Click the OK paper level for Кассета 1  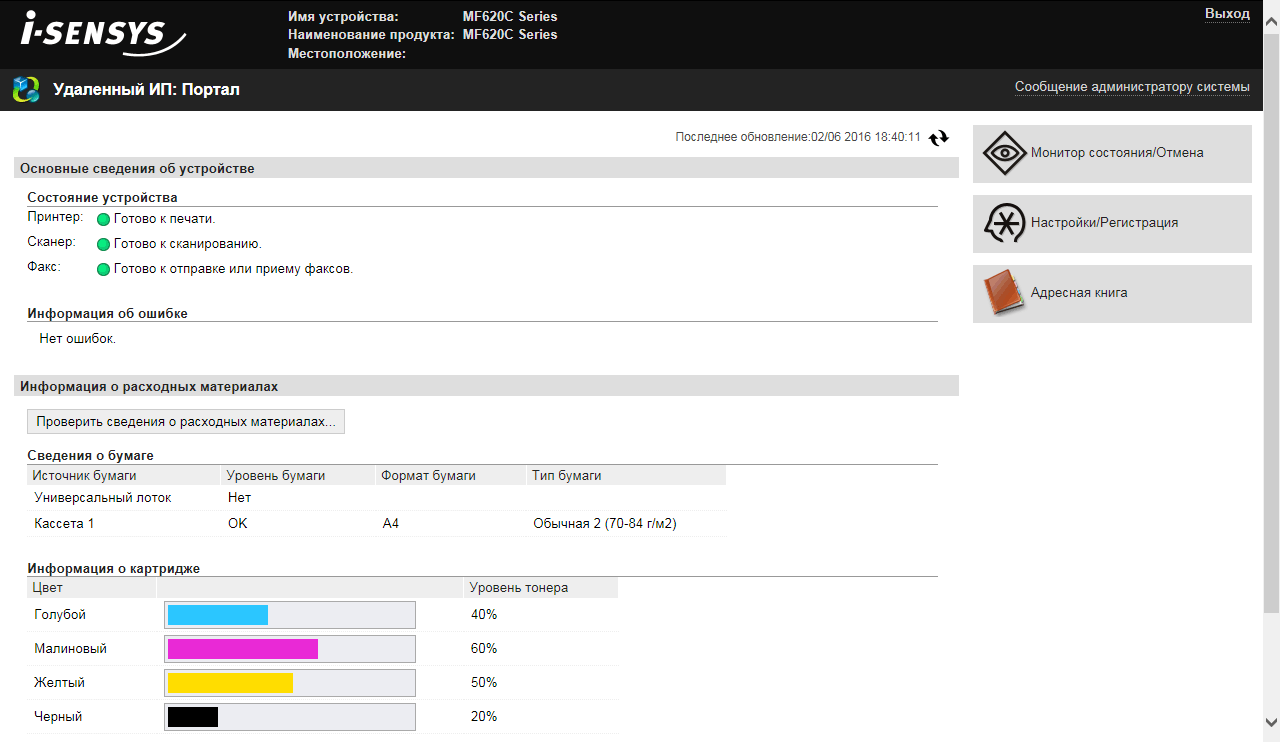click(237, 523)
